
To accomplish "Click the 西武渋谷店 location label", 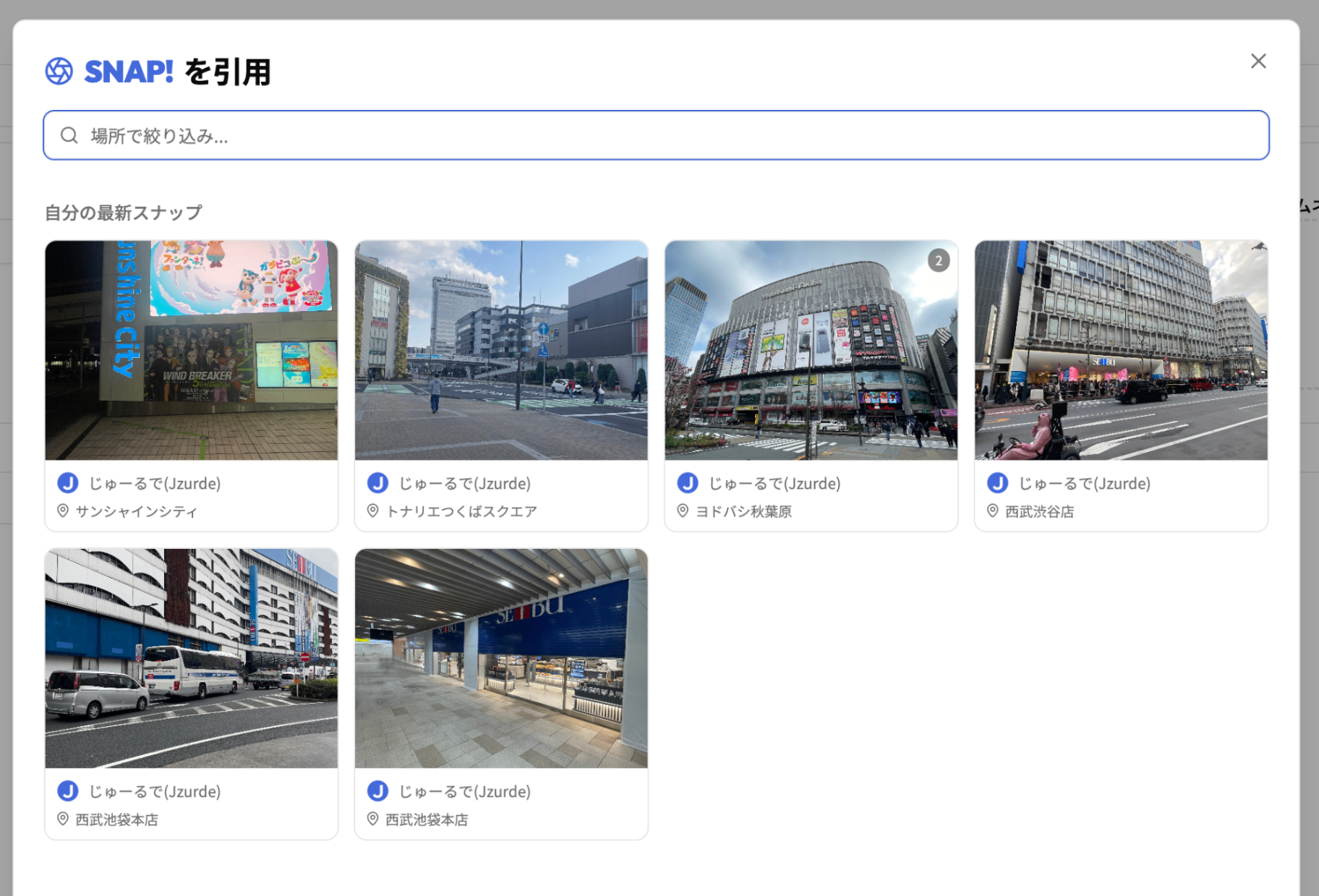I will coord(1039,511).
